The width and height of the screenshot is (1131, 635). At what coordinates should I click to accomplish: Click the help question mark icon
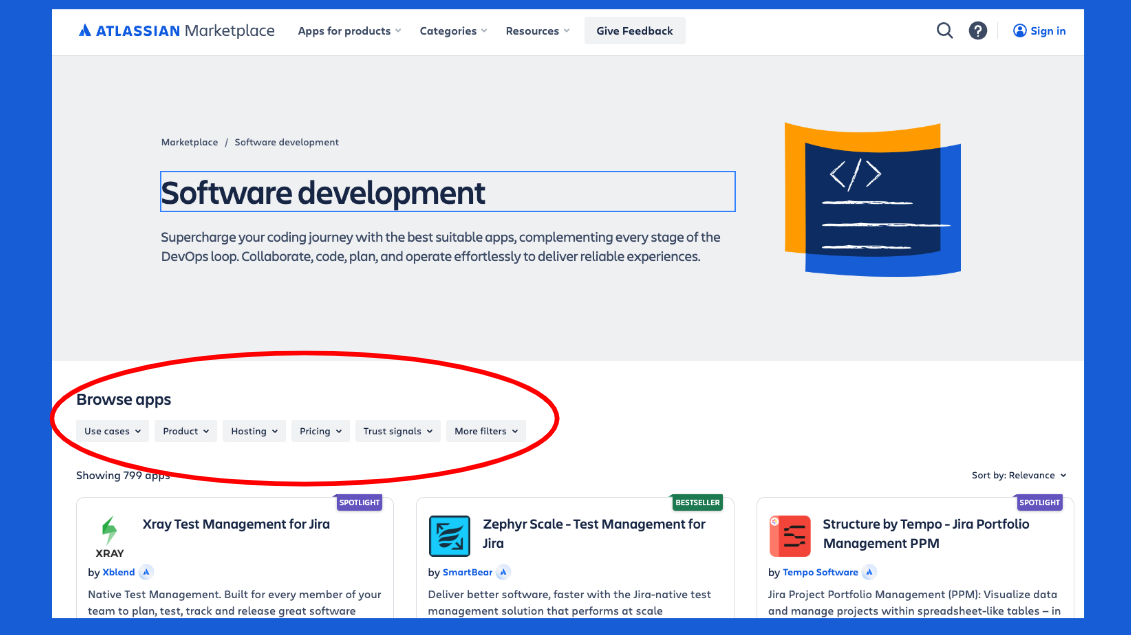(x=977, y=30)
